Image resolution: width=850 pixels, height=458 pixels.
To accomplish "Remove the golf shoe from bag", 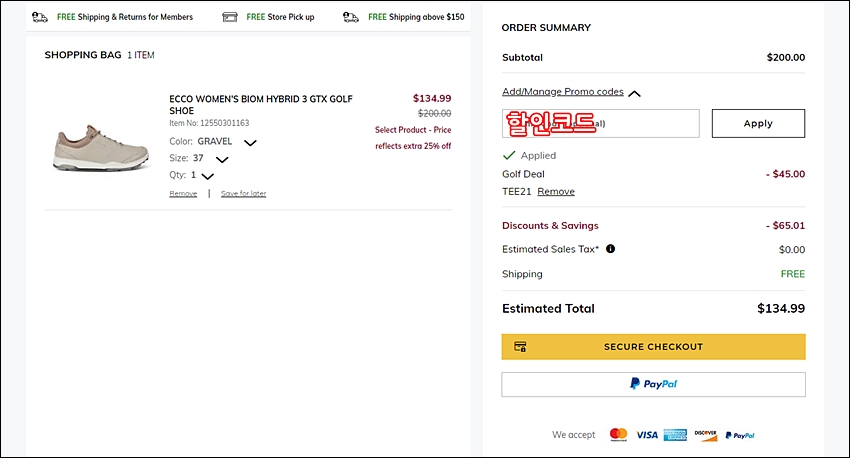I will click(x=183, y=193).
